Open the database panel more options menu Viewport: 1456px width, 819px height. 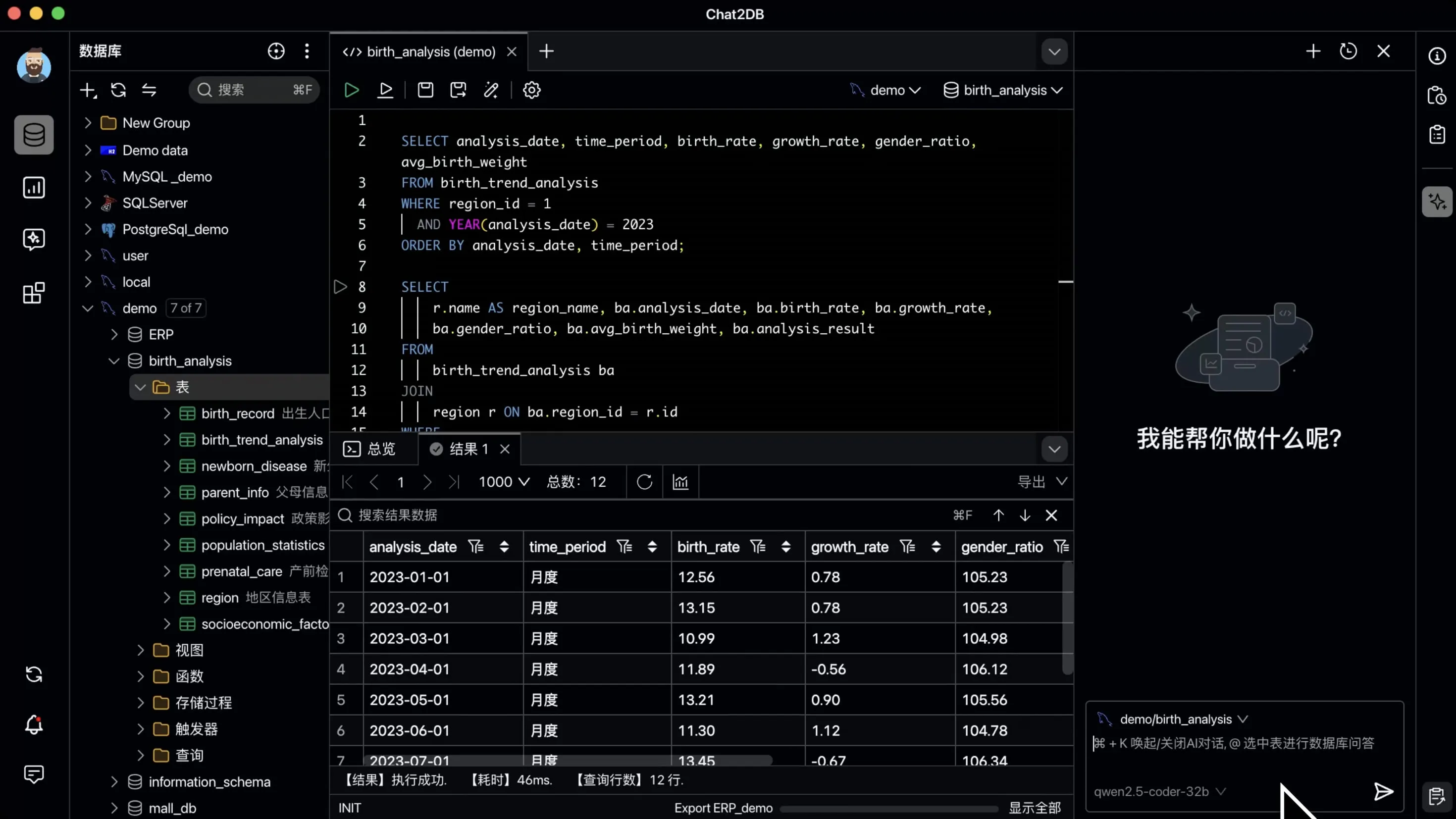[307, 51]
